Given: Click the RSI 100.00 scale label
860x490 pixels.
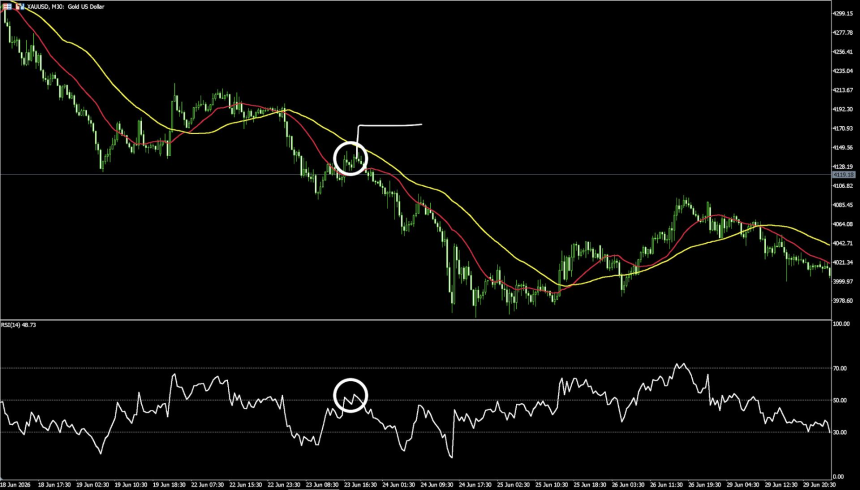Looking at the screenshot, I should tap(841, 324).
